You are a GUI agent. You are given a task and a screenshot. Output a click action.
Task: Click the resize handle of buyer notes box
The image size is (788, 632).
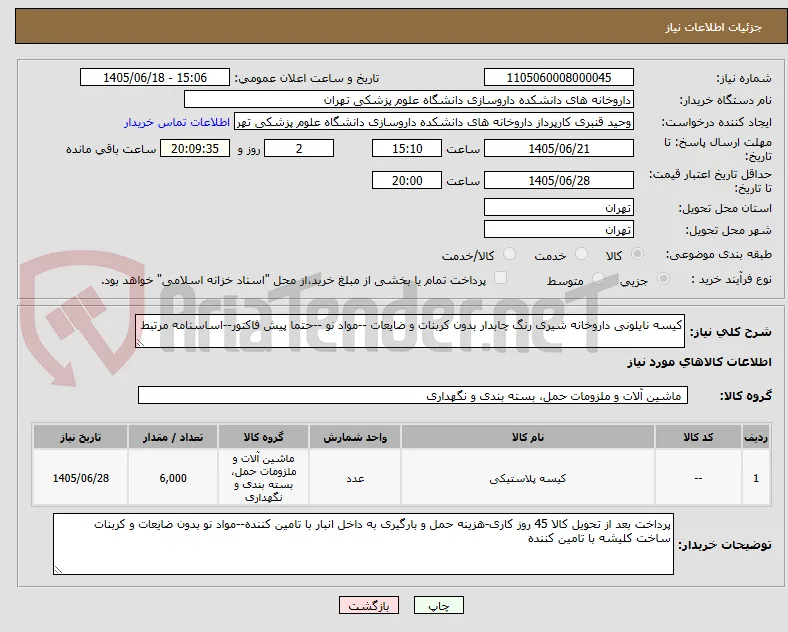tap(58, 570)
